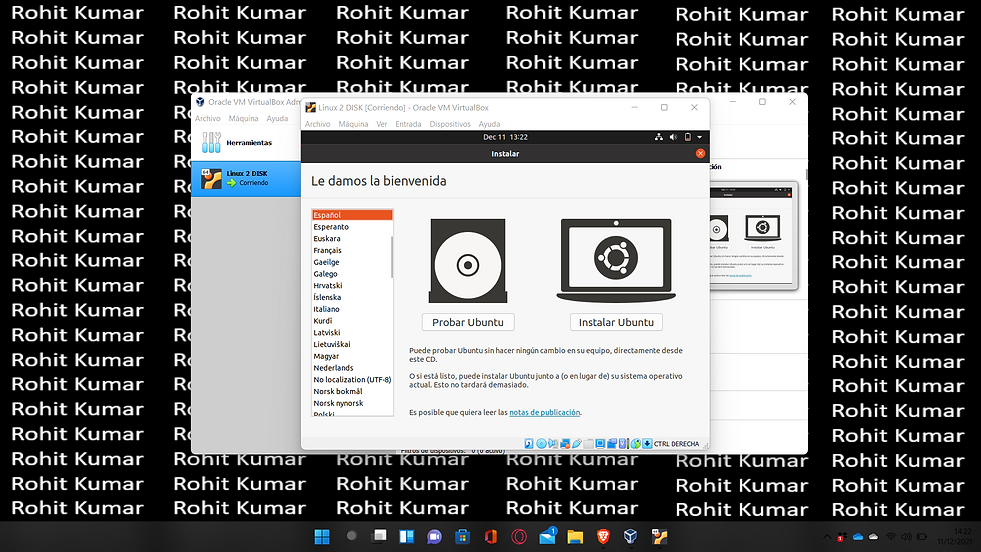Select Íslenska in the language list
Image resolution: width=981 pixels, height=552 pixels.
352,297
